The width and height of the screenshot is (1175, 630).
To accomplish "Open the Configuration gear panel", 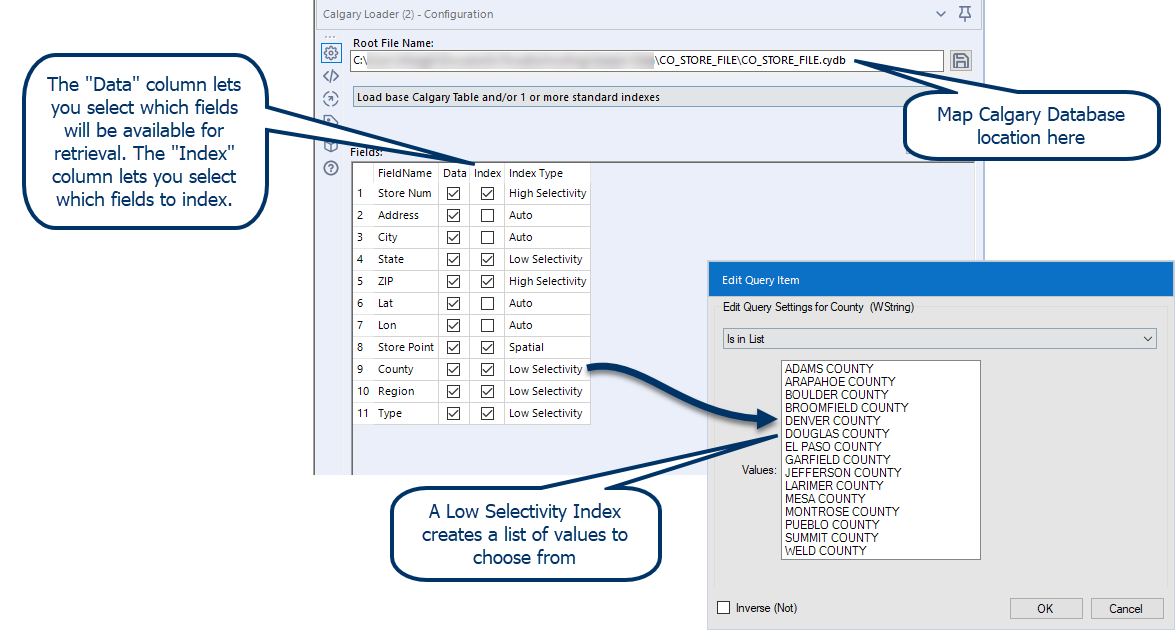I will [x=331, y=53].
